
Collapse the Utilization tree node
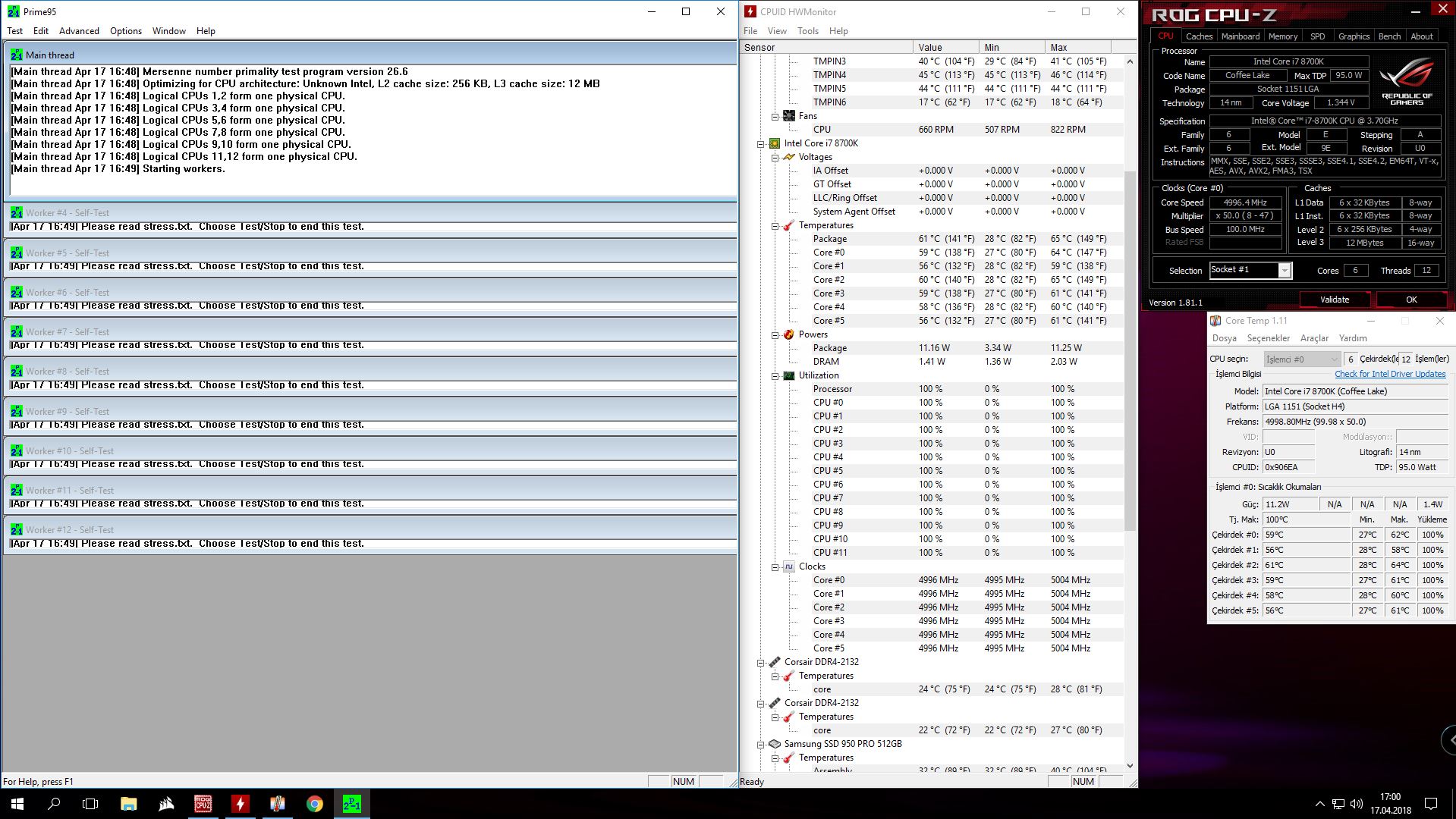(775, 375)
